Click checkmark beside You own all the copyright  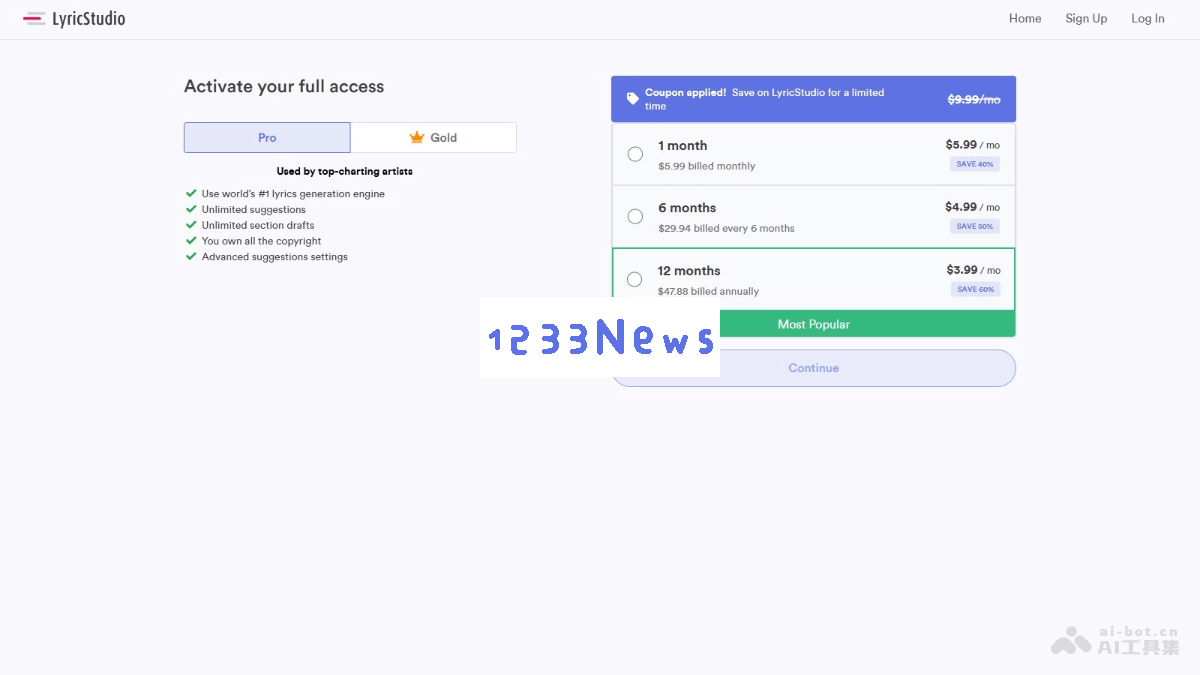point(191,241)
